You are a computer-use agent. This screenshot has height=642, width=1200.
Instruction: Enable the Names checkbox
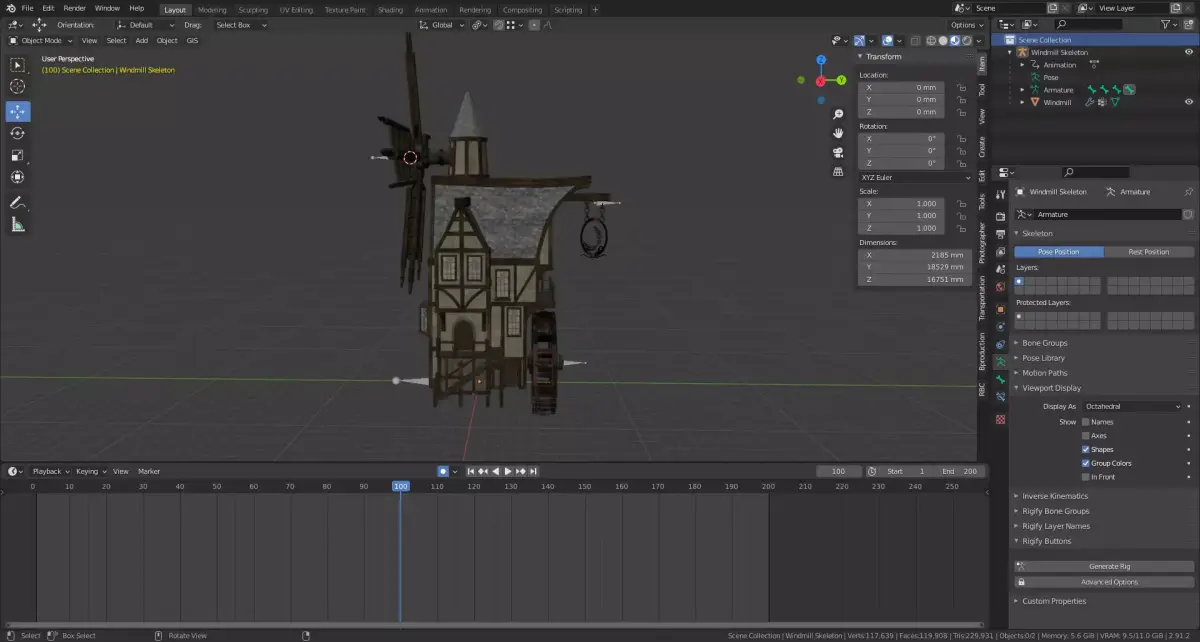pyautogui.click(x=1086, y=422)
